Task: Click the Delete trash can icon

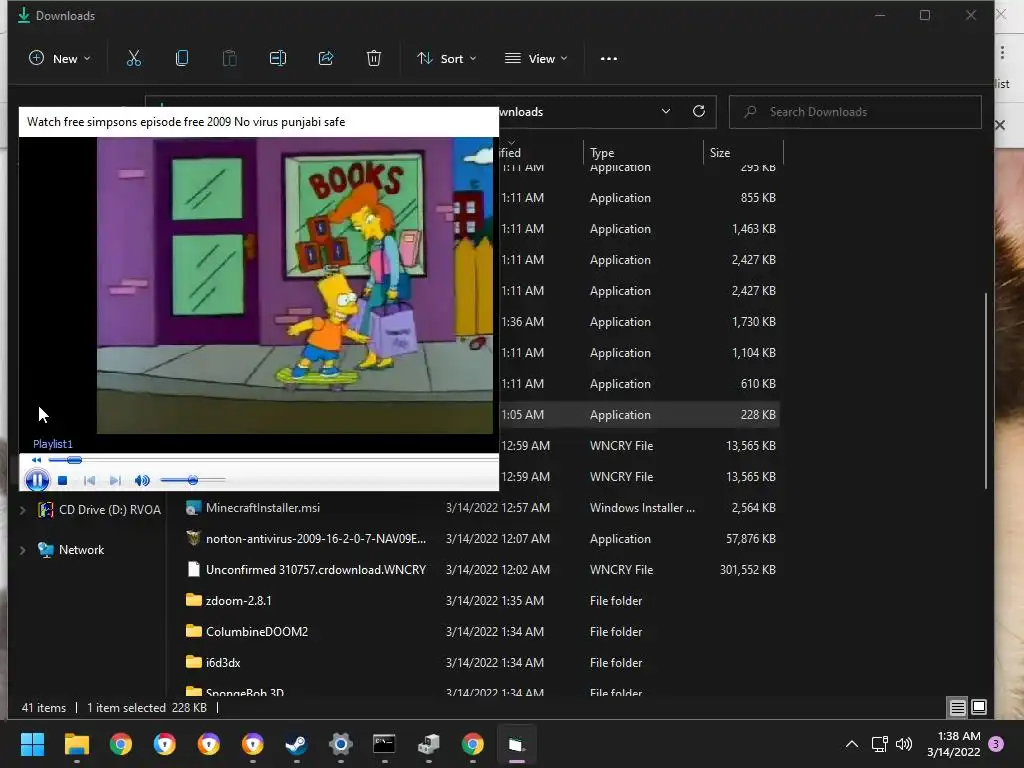Action: [x=374, y=58]
